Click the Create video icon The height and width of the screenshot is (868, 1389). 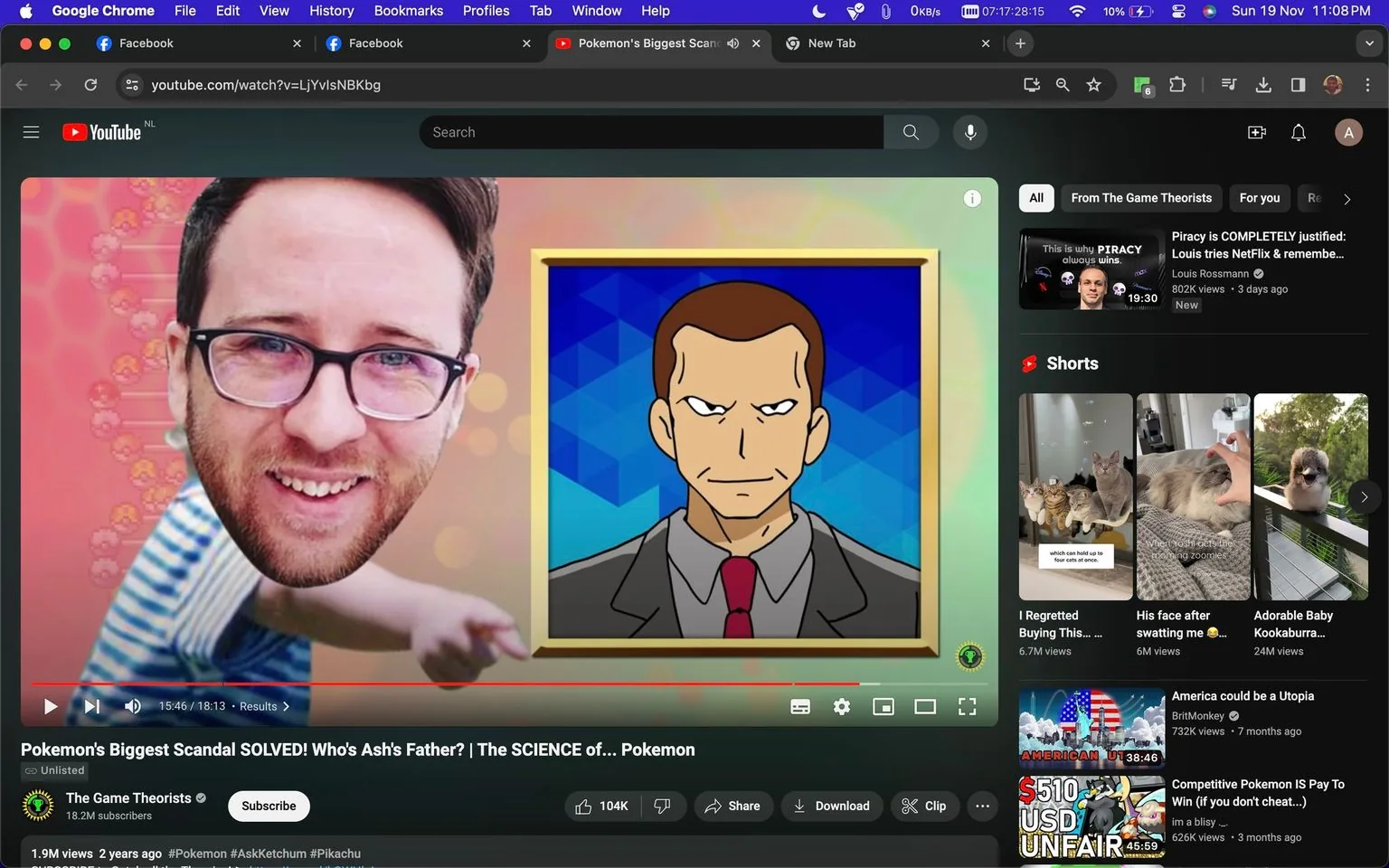point(1256,132)
